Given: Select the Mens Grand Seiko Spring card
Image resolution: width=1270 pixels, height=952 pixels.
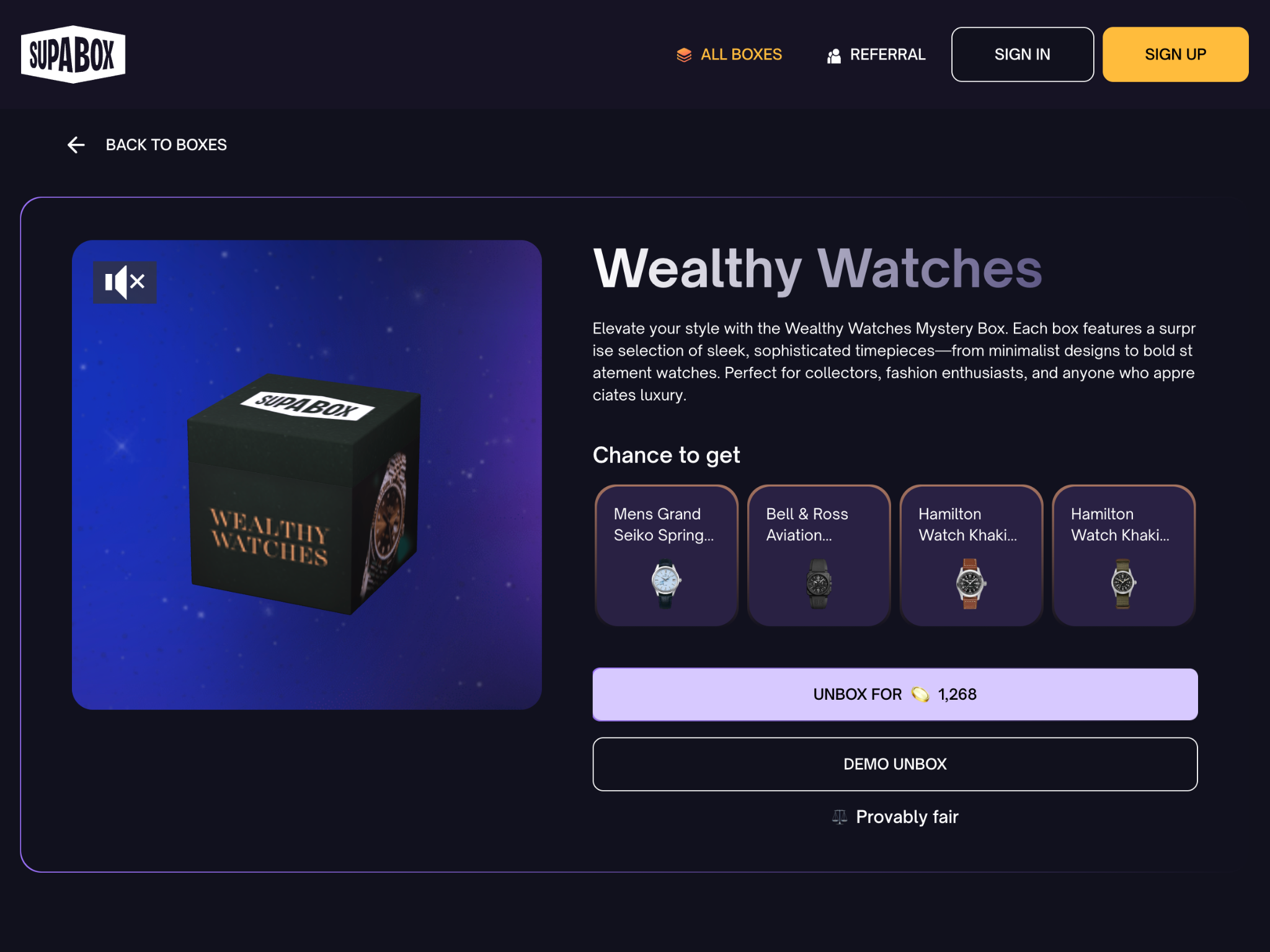Looking at the screenshot, I should point(667,556).
